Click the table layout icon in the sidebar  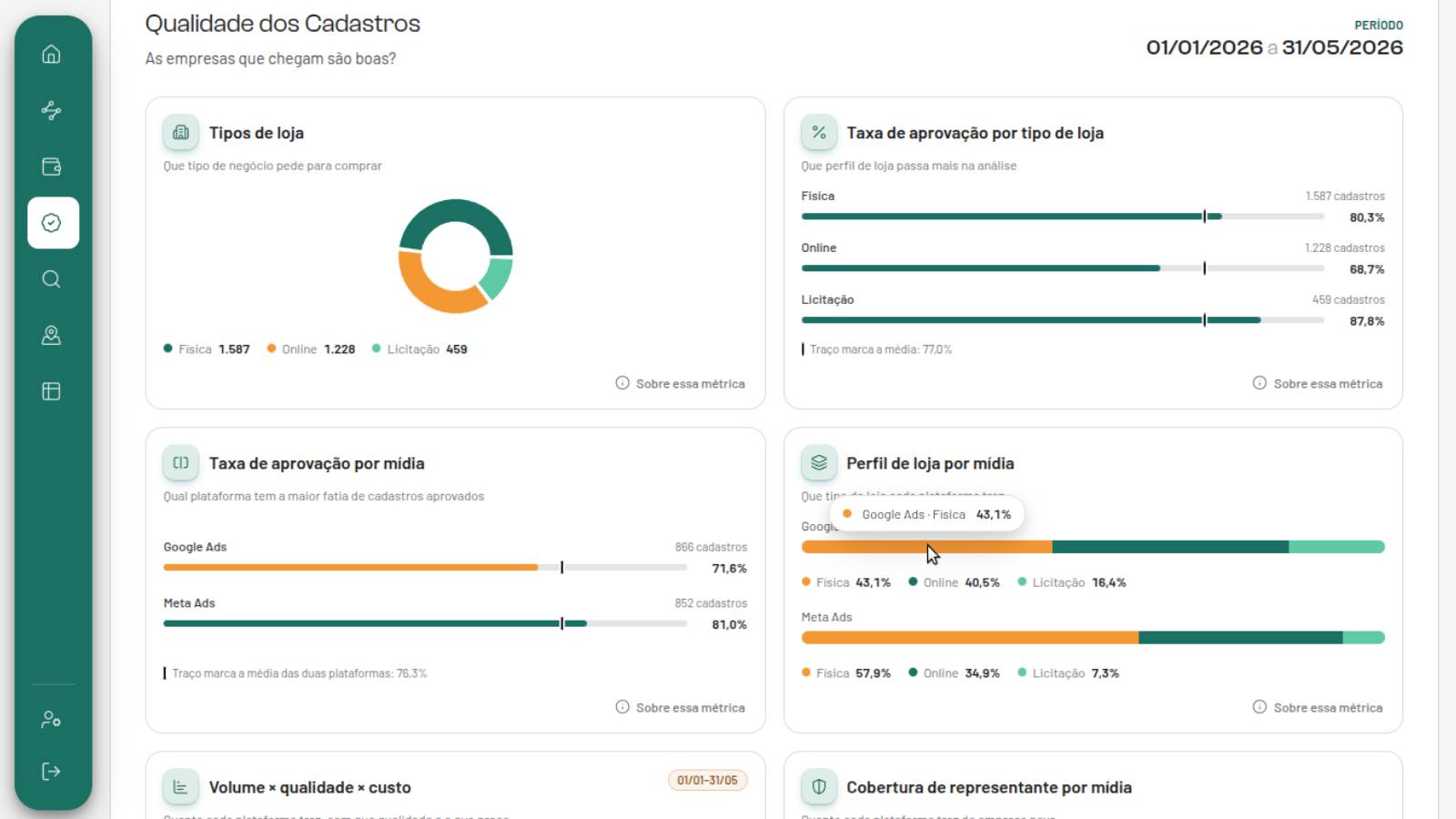pyautogui.click(x=52, y=391)
